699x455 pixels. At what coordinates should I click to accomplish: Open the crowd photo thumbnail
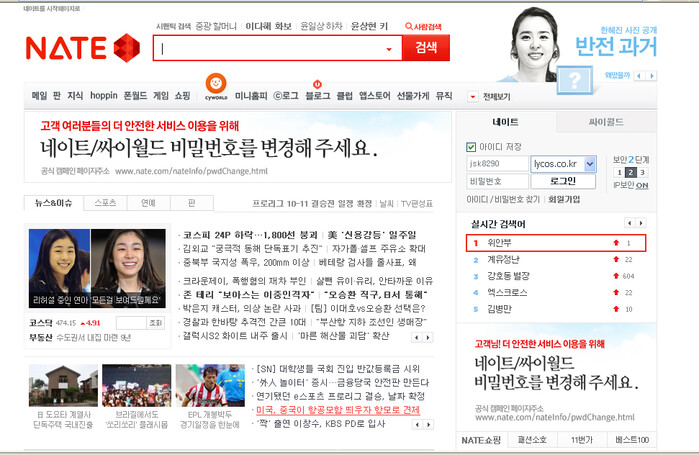[x=136, y=385]
